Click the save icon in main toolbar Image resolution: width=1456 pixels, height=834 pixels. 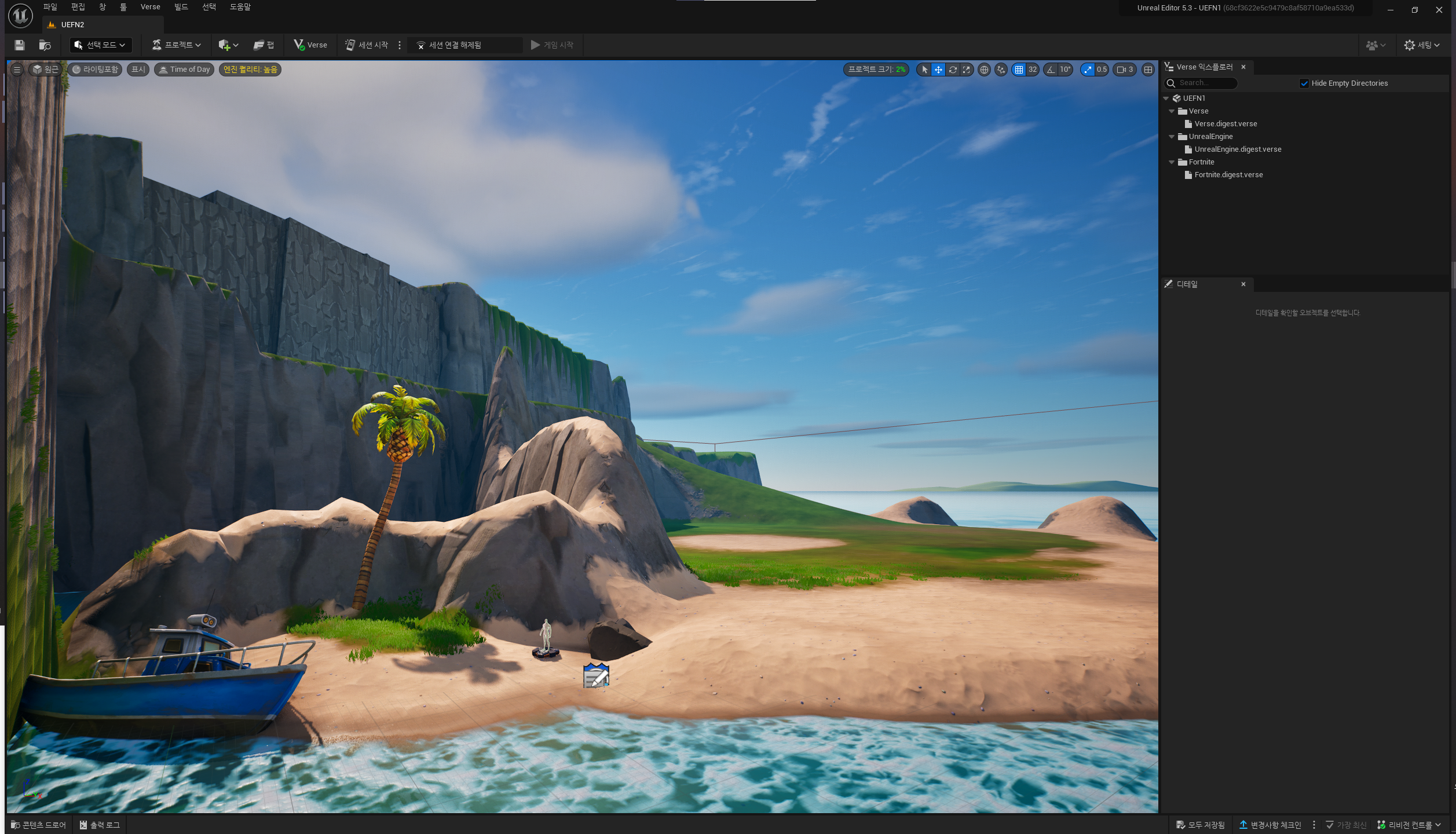click(20, 45)
